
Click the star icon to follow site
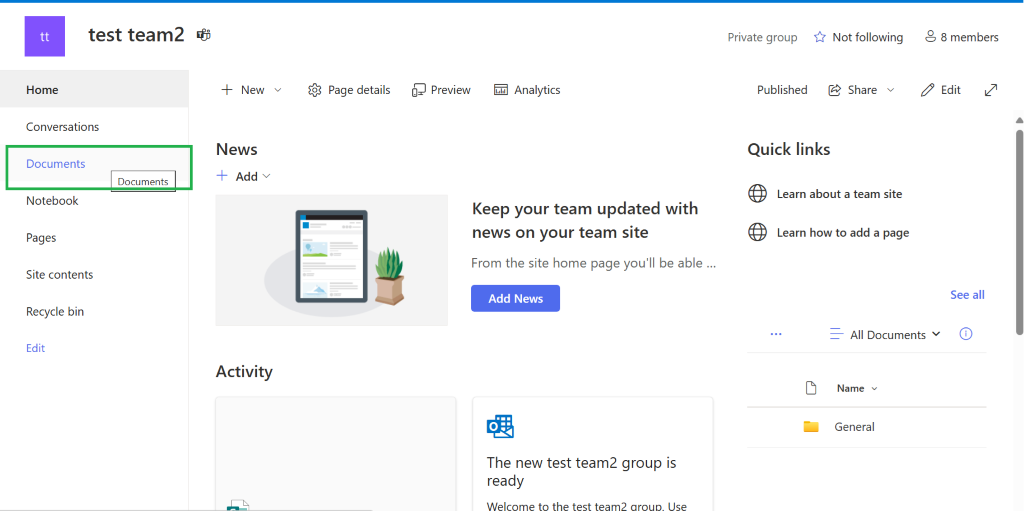click(x=820, y=37)
